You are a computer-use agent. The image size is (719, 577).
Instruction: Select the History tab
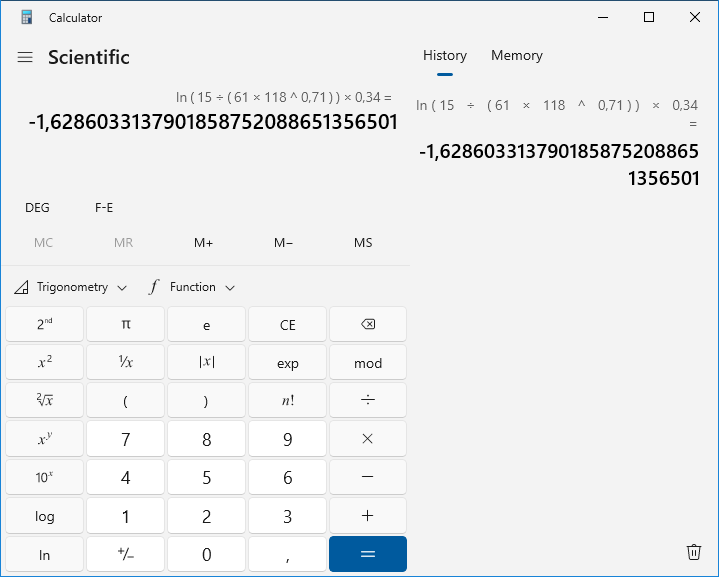445,56
